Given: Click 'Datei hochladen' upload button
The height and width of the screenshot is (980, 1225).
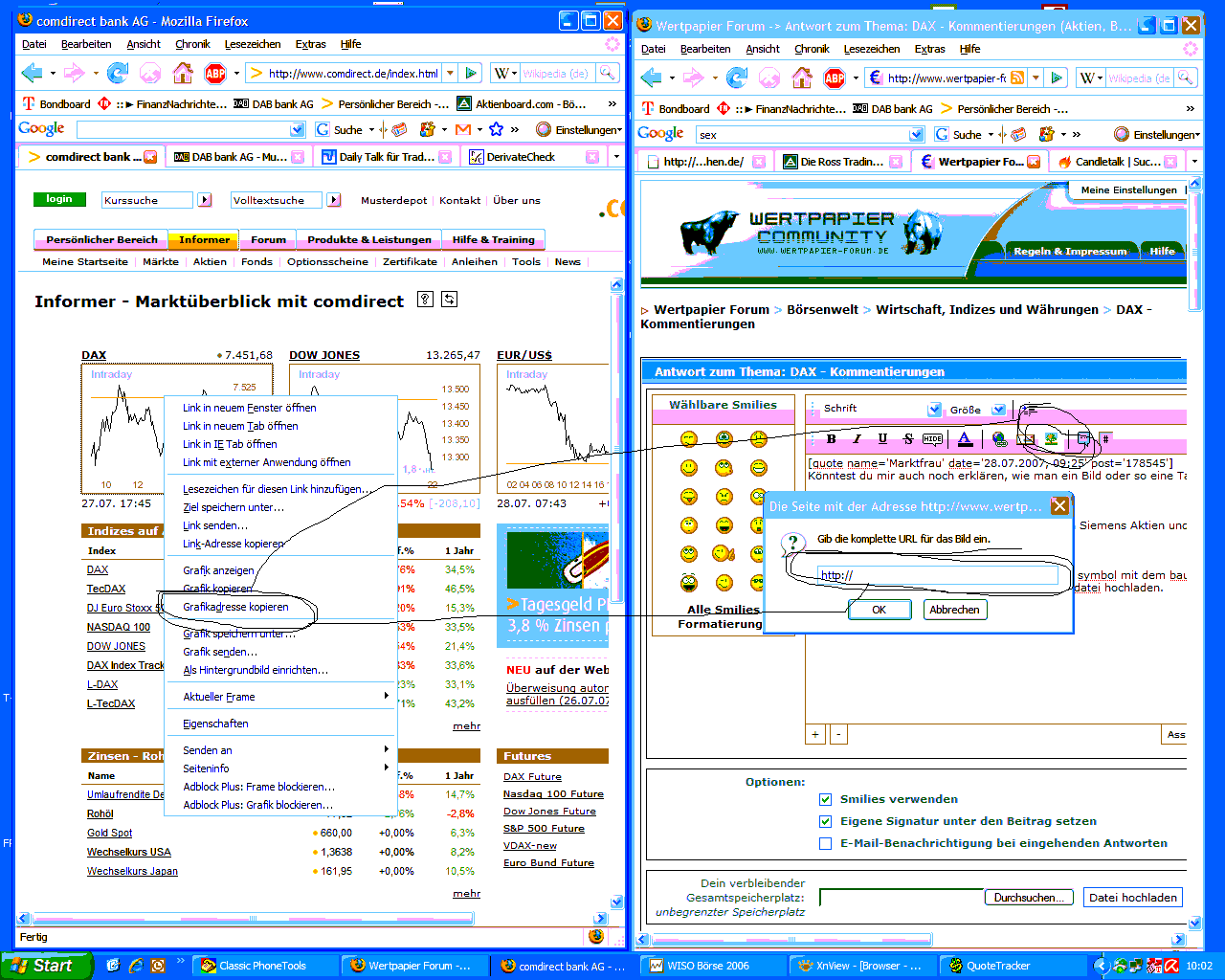Looking at the screenshot, I should click(x=1133, y=898).
